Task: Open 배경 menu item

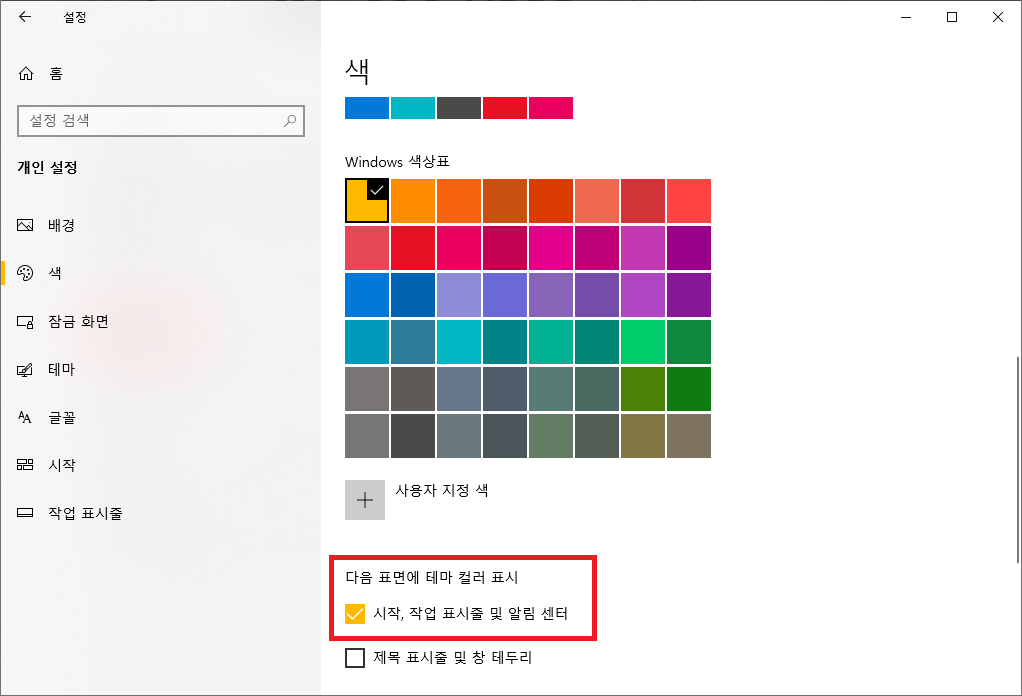Action: [62, 225]
